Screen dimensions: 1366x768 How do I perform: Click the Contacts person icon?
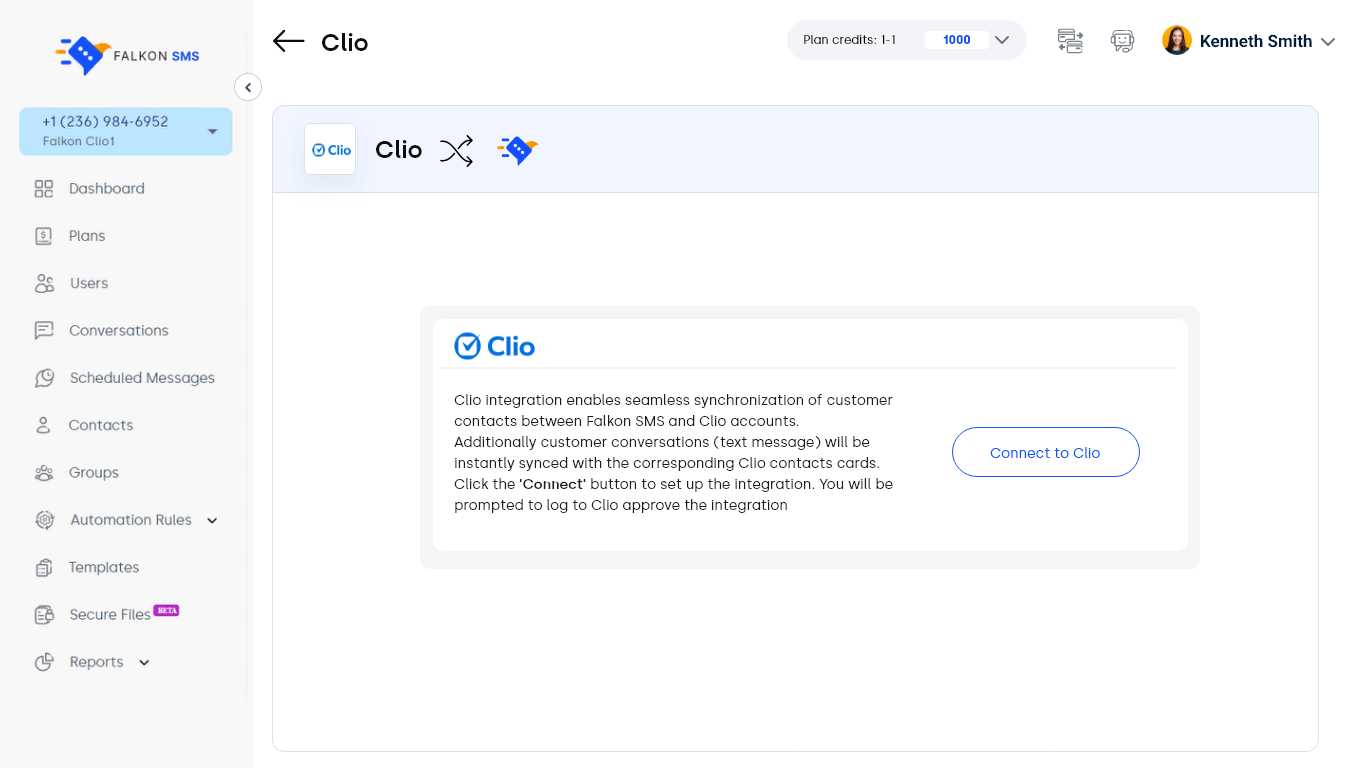44,426
